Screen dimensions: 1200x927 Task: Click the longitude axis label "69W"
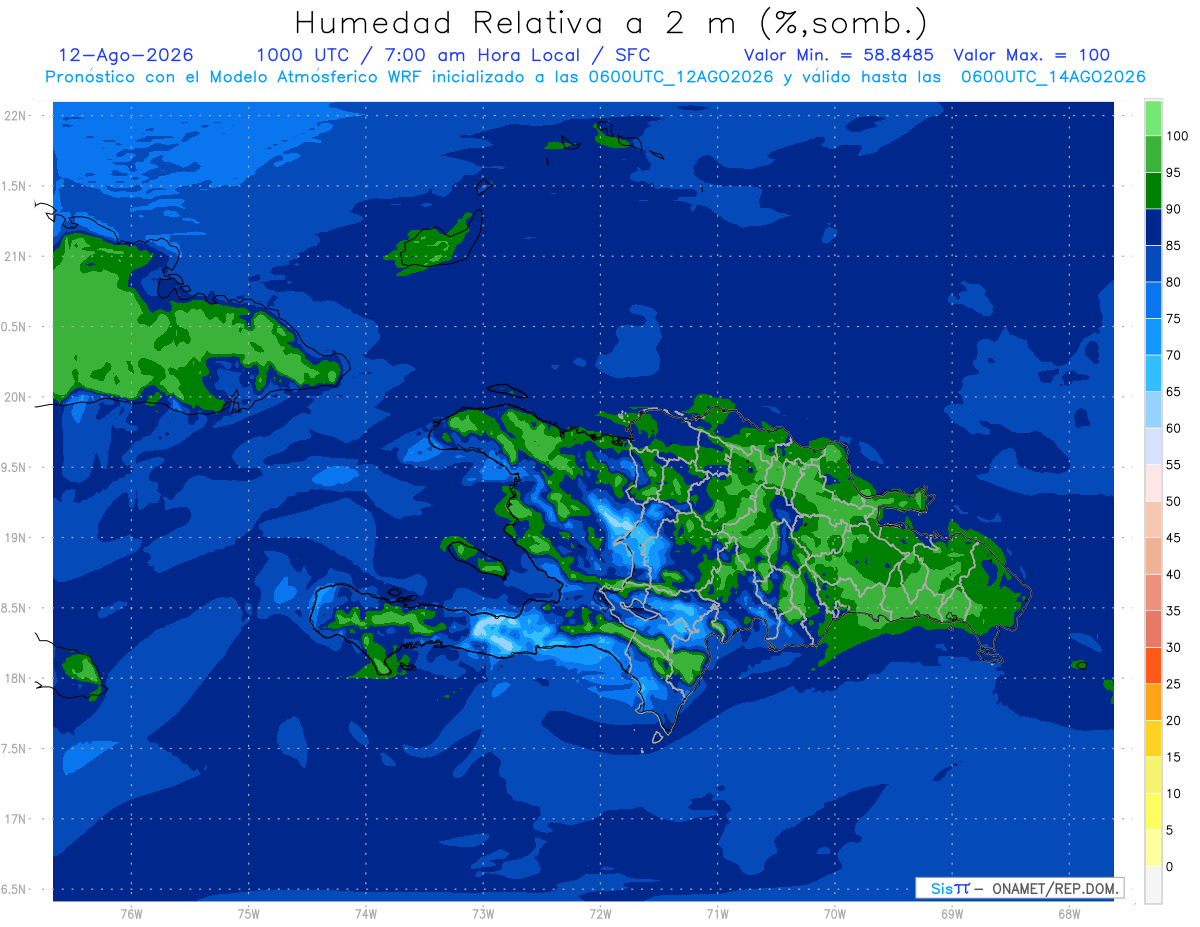[x=952, y=914]
